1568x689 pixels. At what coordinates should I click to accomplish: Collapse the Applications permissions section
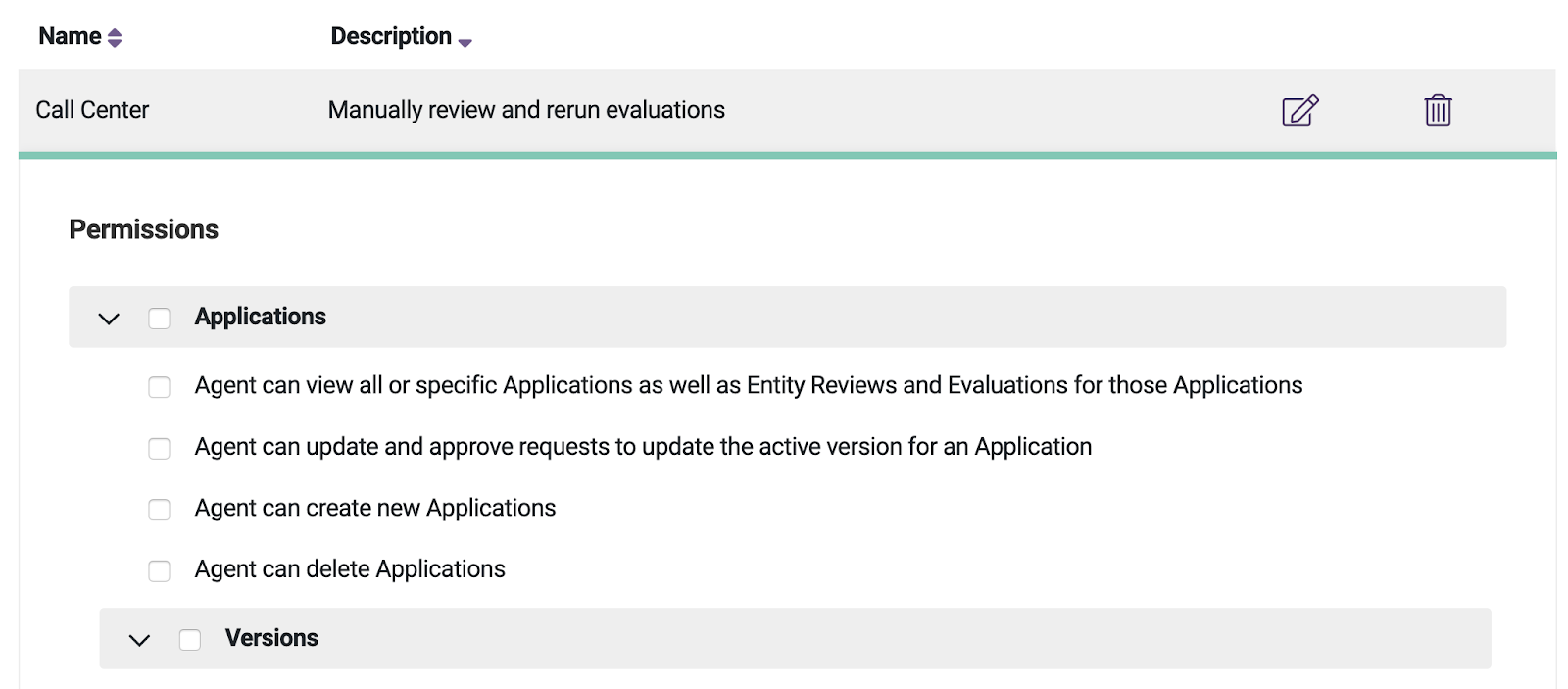click(109, 319)
